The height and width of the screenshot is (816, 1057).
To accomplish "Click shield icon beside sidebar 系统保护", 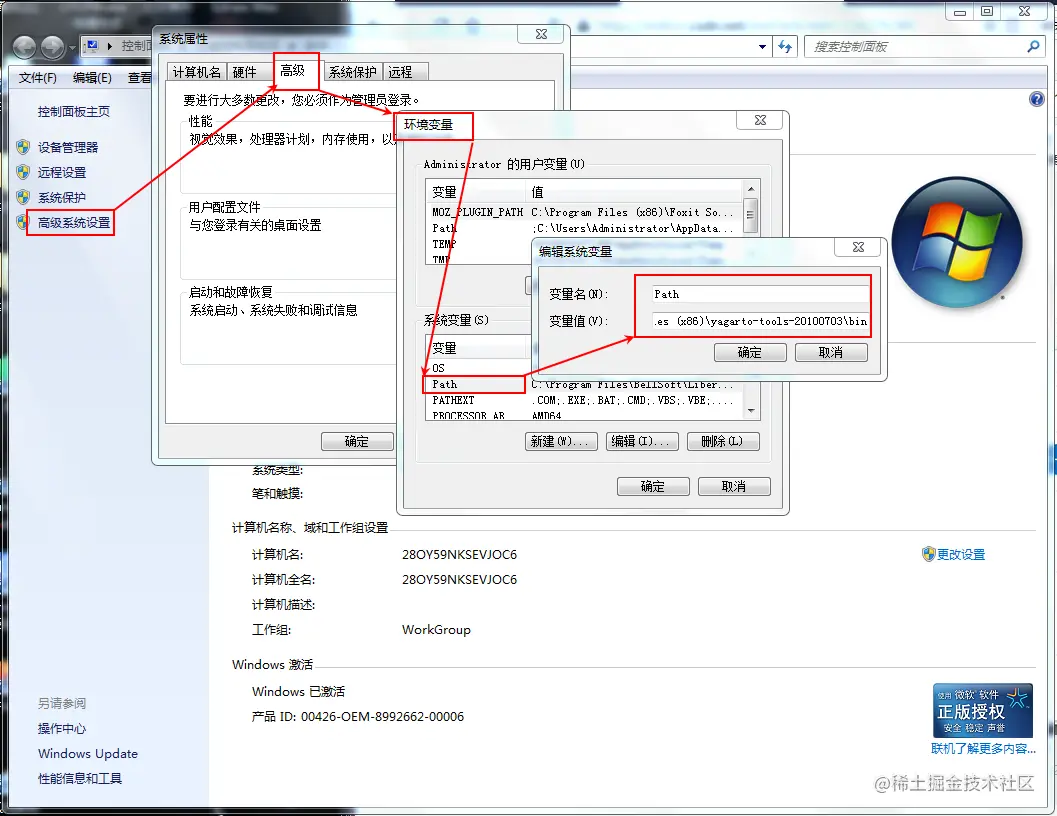I will tap(24, 197).
